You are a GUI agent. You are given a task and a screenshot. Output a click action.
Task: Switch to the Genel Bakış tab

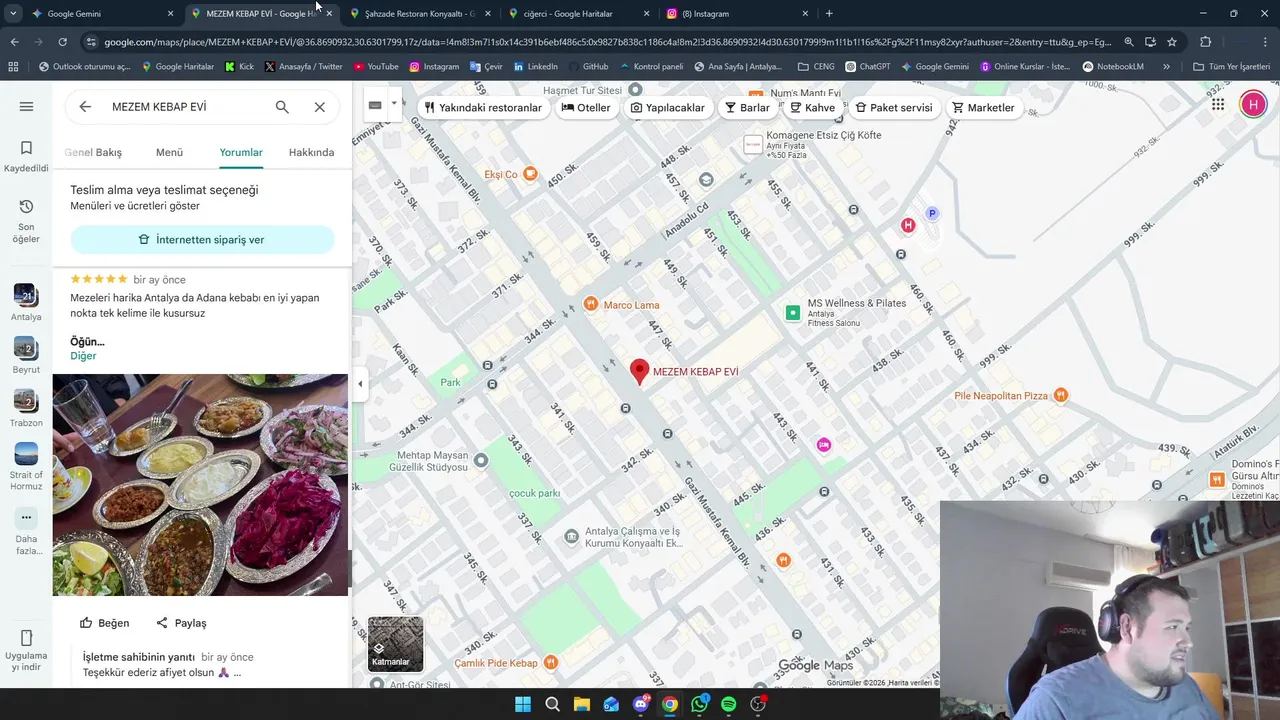93,152
